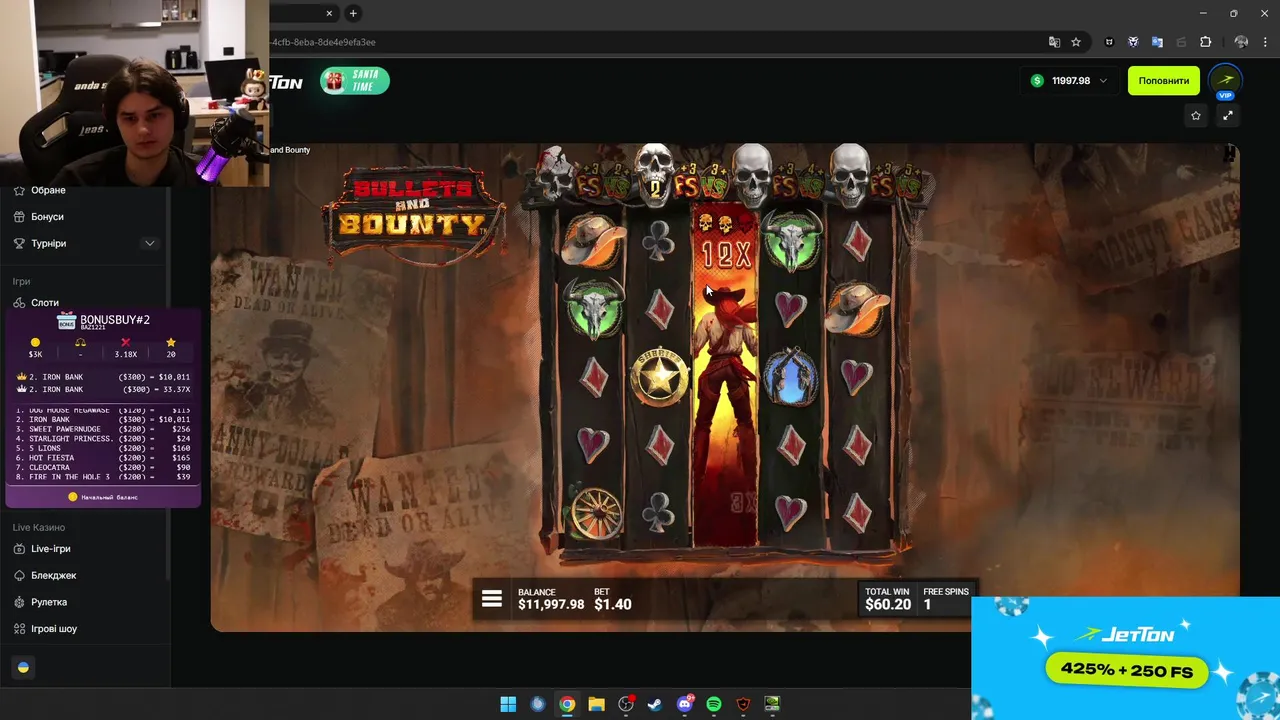Screen dimensions: 1280x720
Task: Open the slot game hamburger menu
Action: 491,599
